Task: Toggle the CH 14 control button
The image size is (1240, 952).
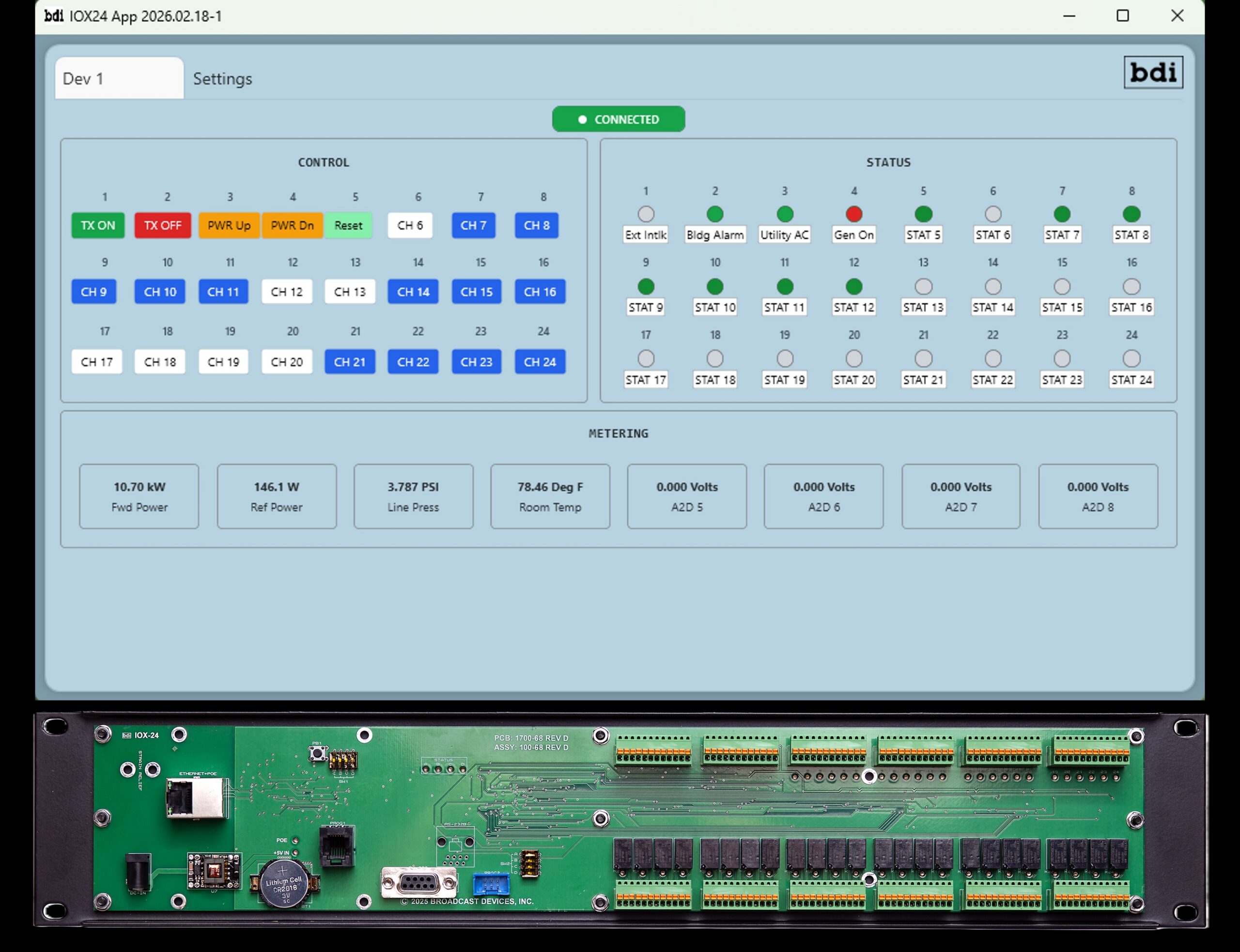Action: click(413, 292)
